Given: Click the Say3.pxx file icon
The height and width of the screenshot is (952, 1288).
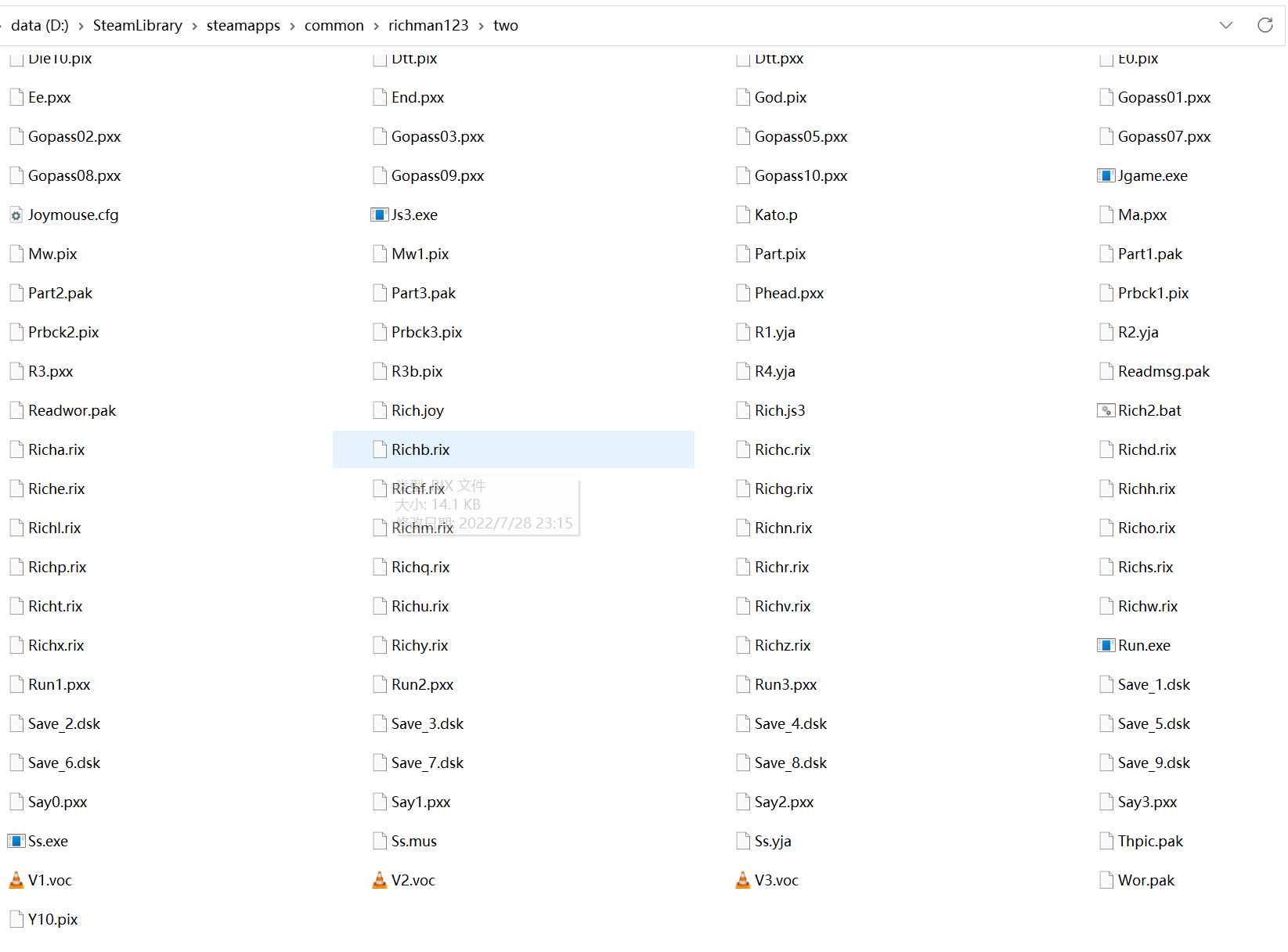Looking at the screenshot, I should [x=1106, y=802].
